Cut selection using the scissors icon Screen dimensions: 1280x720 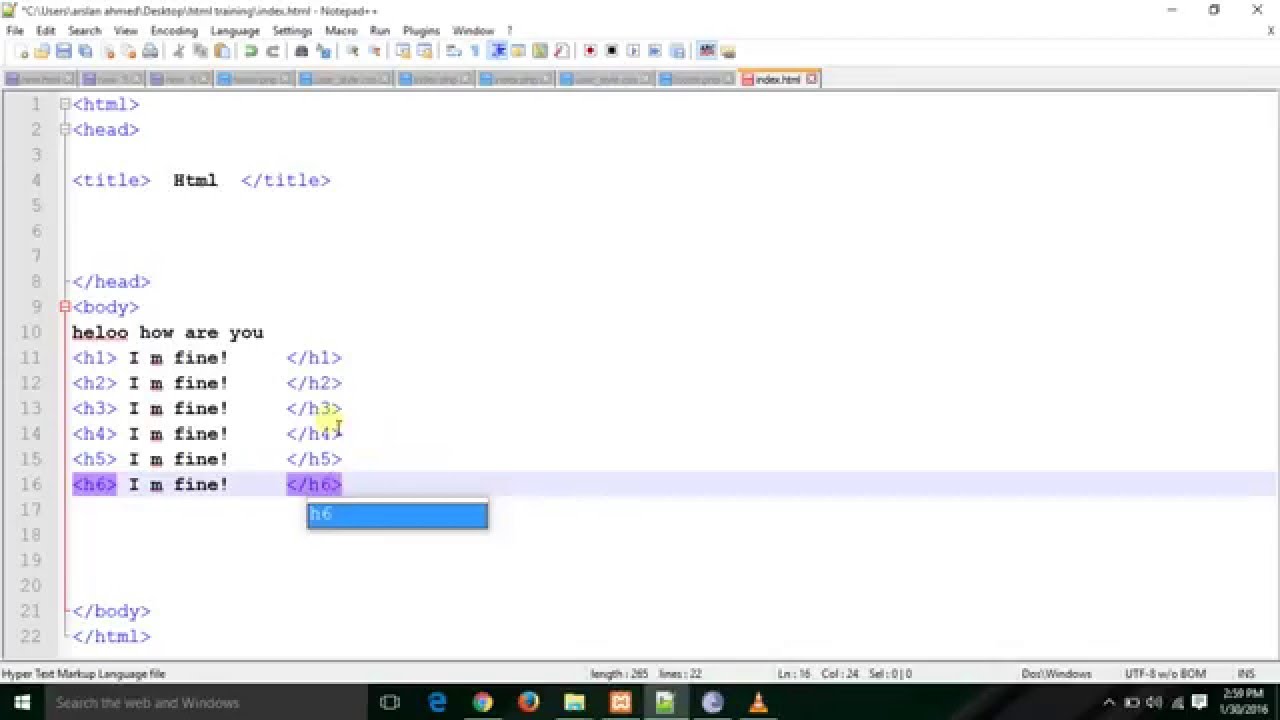click(180, 51)
